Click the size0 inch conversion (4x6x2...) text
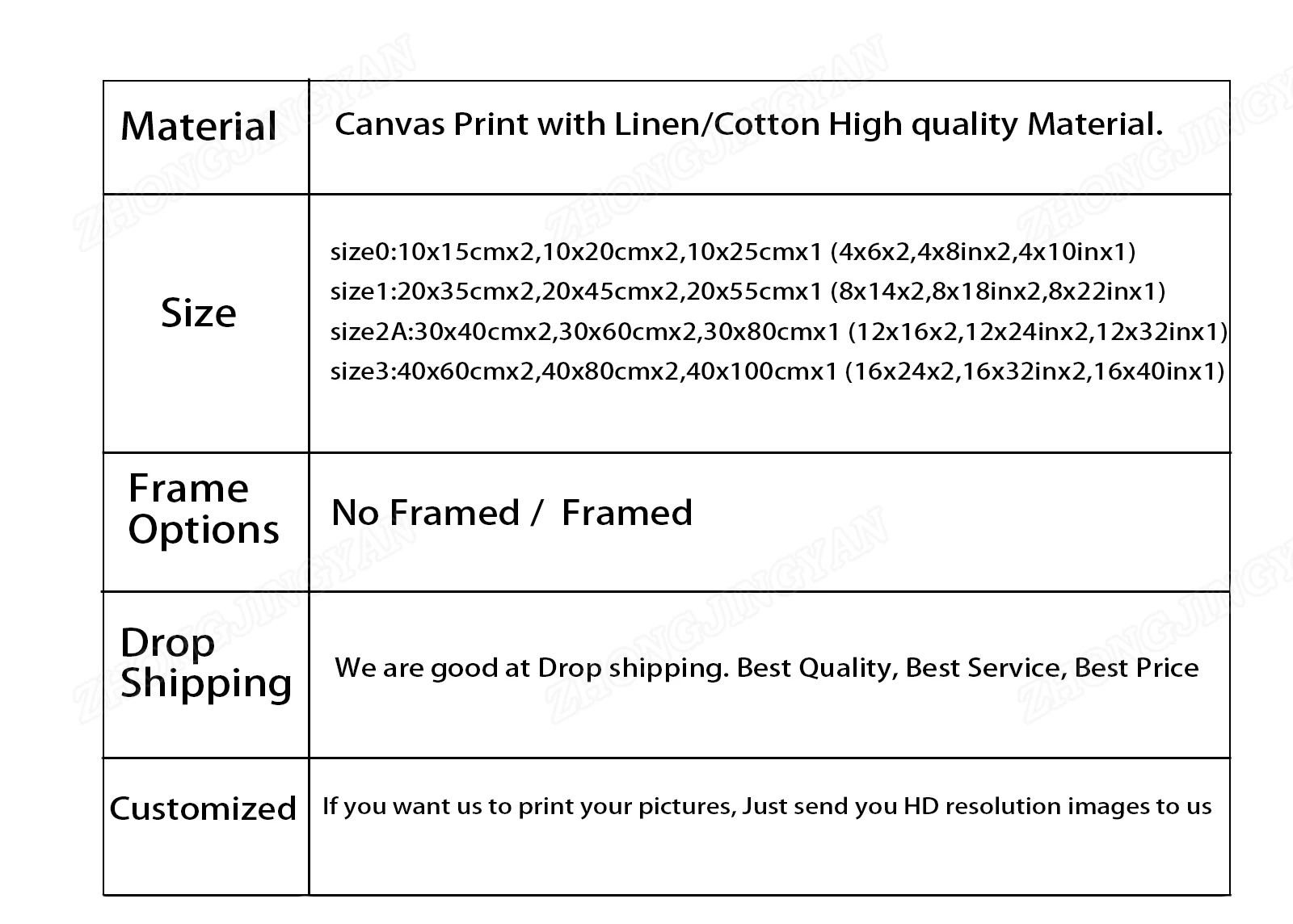Viewport: 1293px width, 924px height. pyautogui.click(x=983, y=252)
